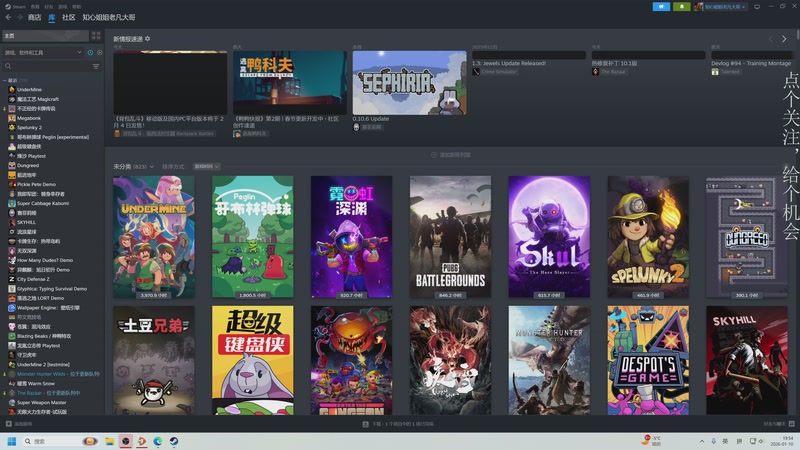Image resolution: width=800 pixels, height=450 pixels.
Task: Open the Steam logo menu
Action: [15, 7]
